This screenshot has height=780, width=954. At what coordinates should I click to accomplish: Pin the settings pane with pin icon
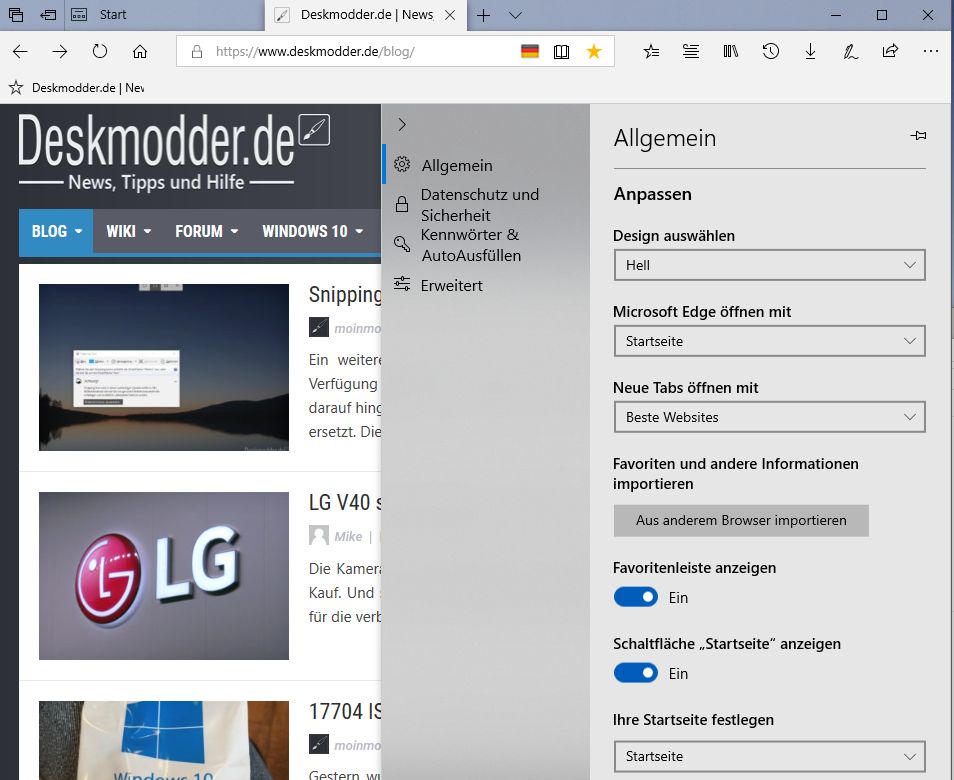(x=918, y=136)
